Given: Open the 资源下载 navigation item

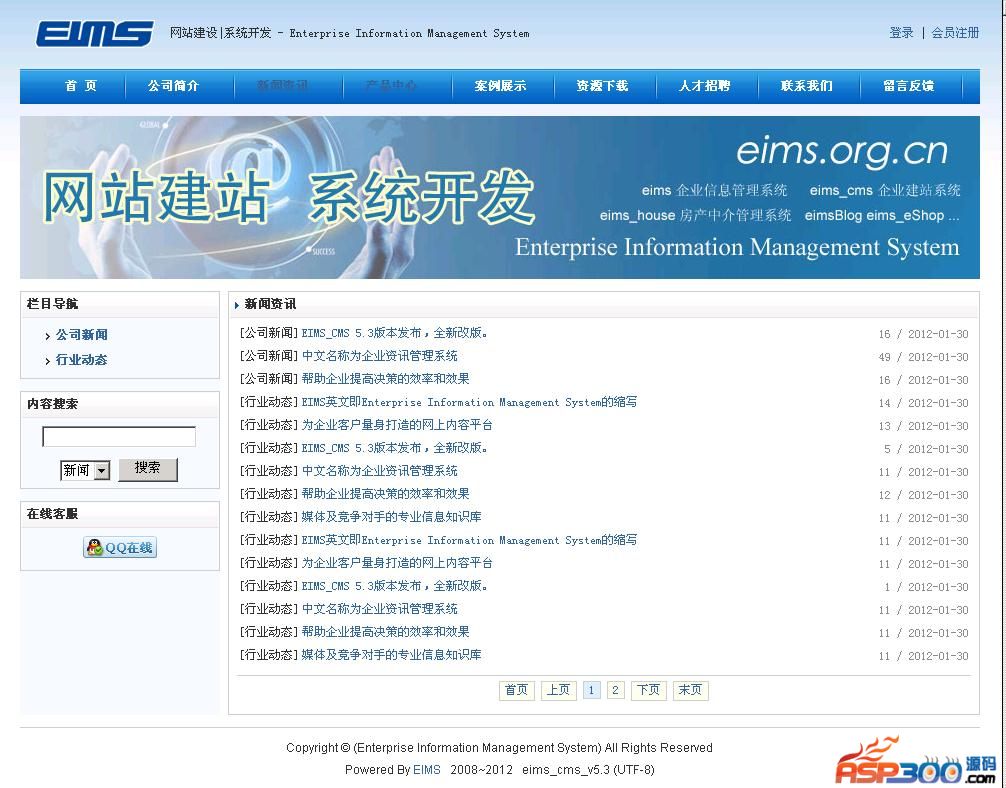Looking at the screenshot, I should [x=602, y=86].
